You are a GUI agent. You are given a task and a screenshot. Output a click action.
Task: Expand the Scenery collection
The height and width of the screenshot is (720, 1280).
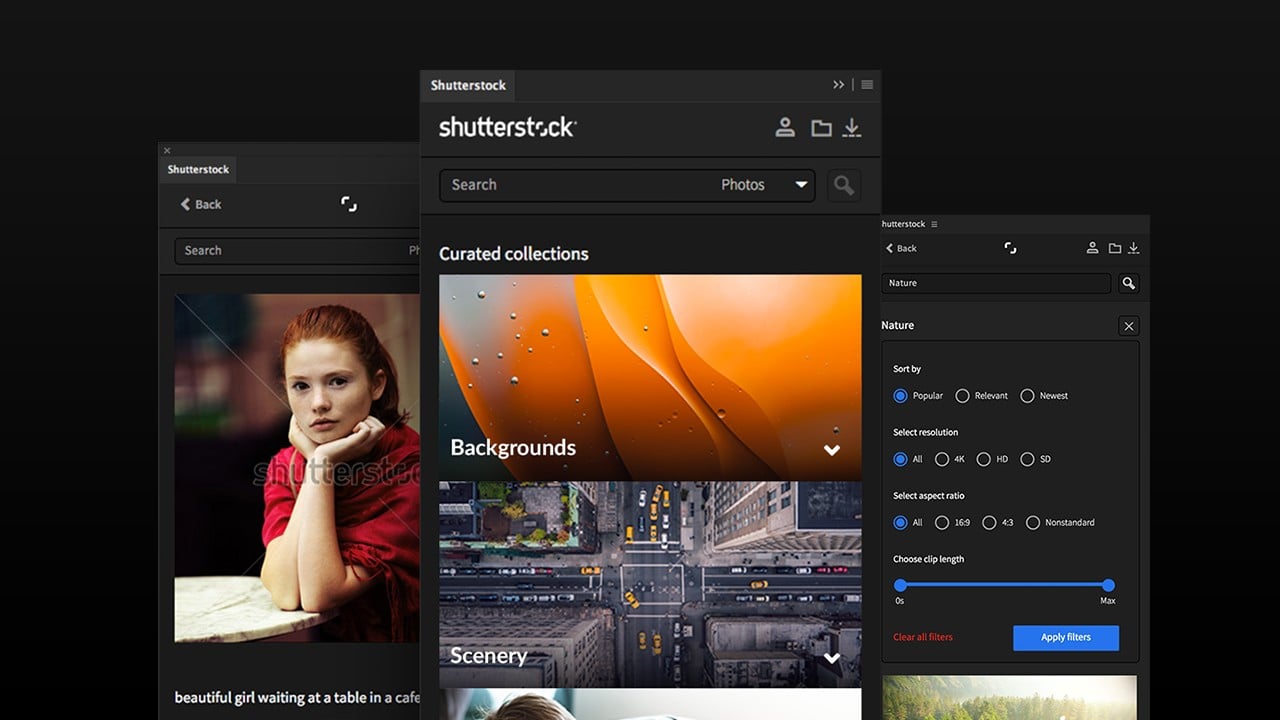(831, 658)
